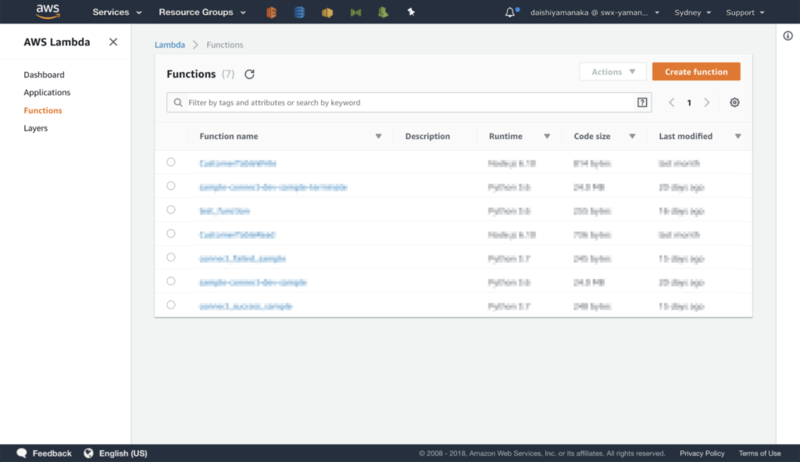This screenshot has width=800, height=462.
Task: Select the third function's radio button
Action: [x=171, y=210]
